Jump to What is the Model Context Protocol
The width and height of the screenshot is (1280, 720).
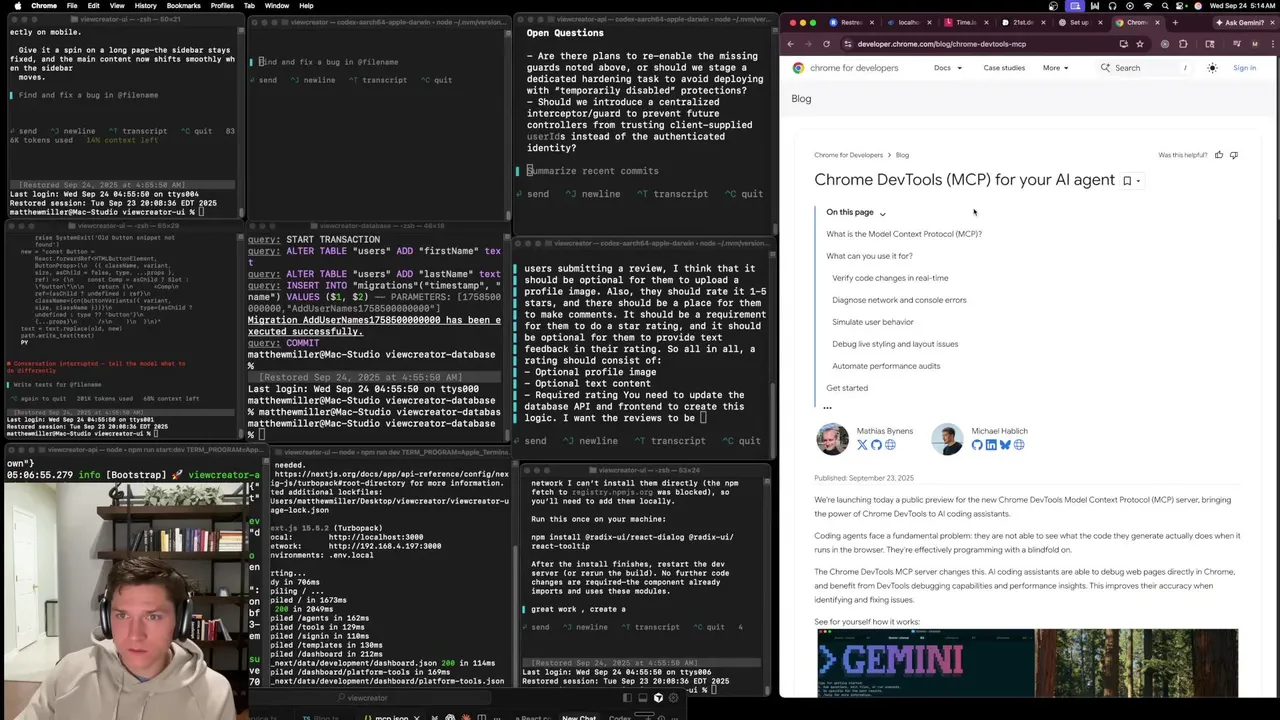tap(904, 234)
